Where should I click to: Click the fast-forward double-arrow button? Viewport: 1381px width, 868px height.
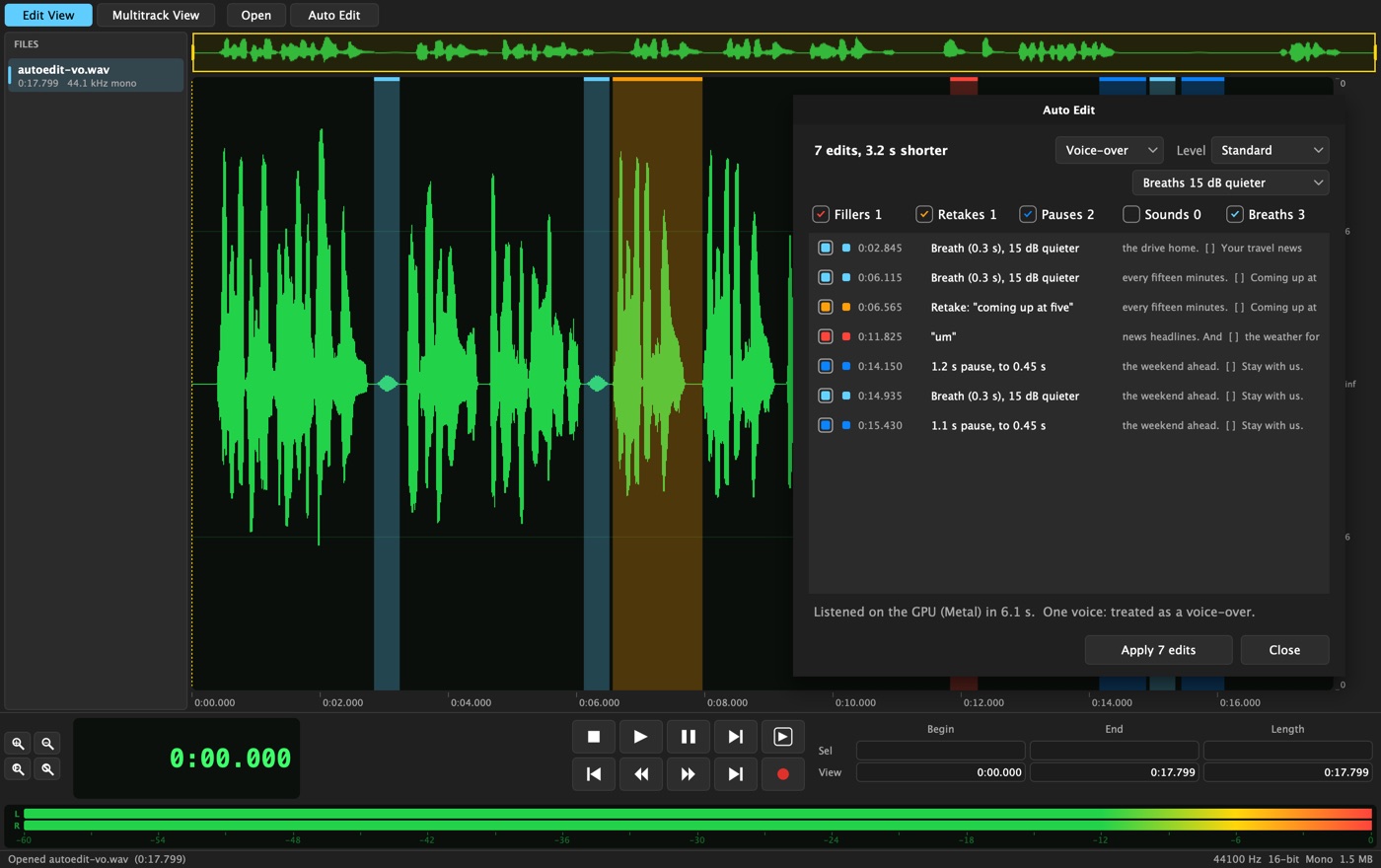click(x=689, y=774)
